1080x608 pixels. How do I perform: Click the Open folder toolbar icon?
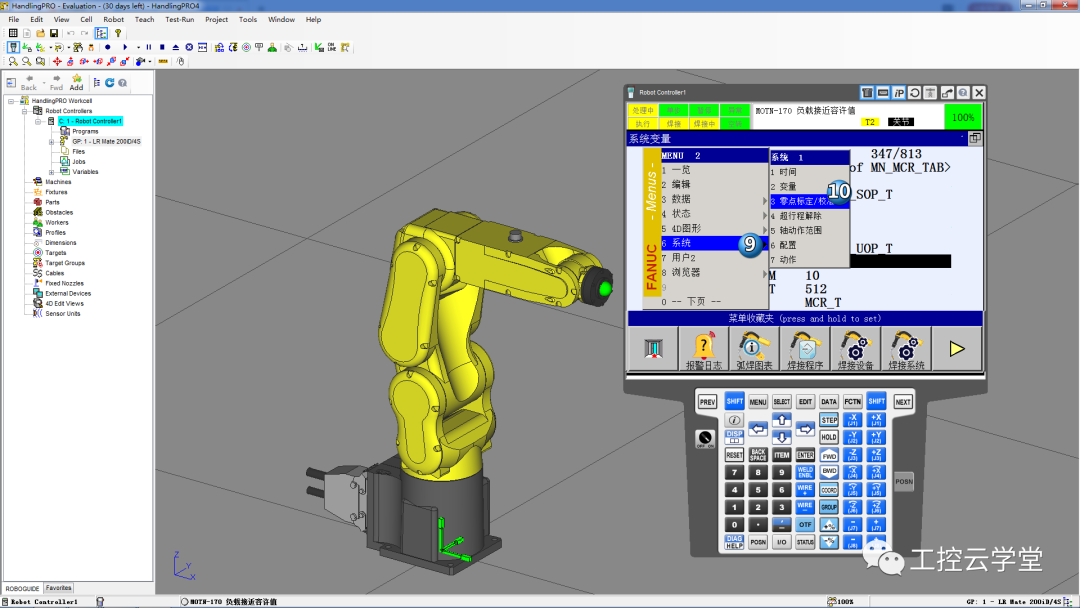(x=40, y=33)
